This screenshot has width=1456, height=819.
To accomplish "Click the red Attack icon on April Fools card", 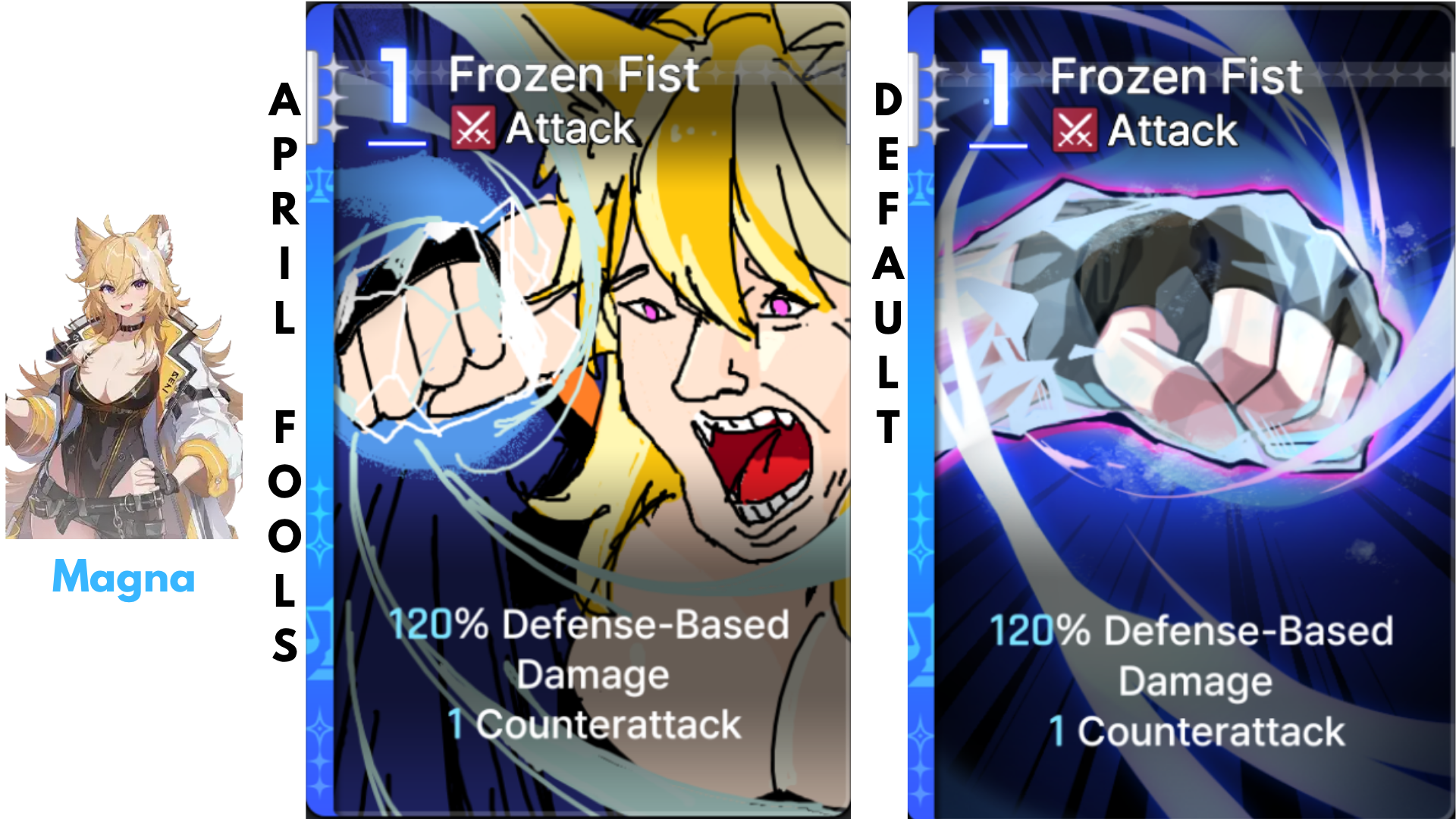I will [x=473, y=128].
